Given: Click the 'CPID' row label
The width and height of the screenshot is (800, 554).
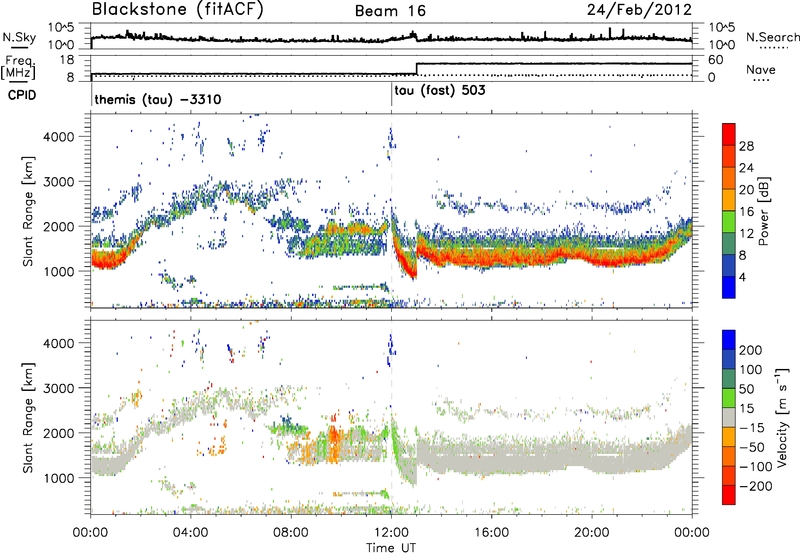Looking at the screenshot, I should [21, 95].
